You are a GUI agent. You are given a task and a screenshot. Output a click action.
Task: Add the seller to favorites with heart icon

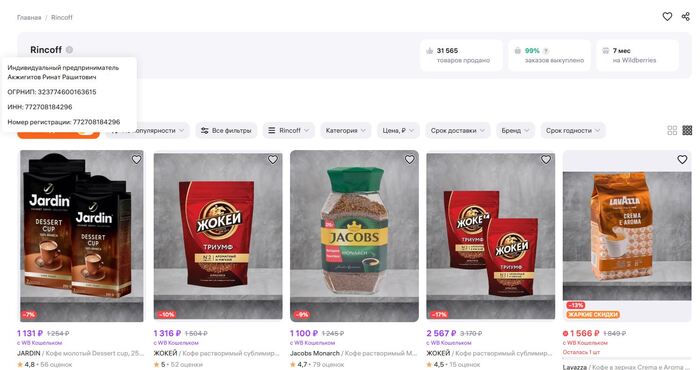click(x=667, y=17)
